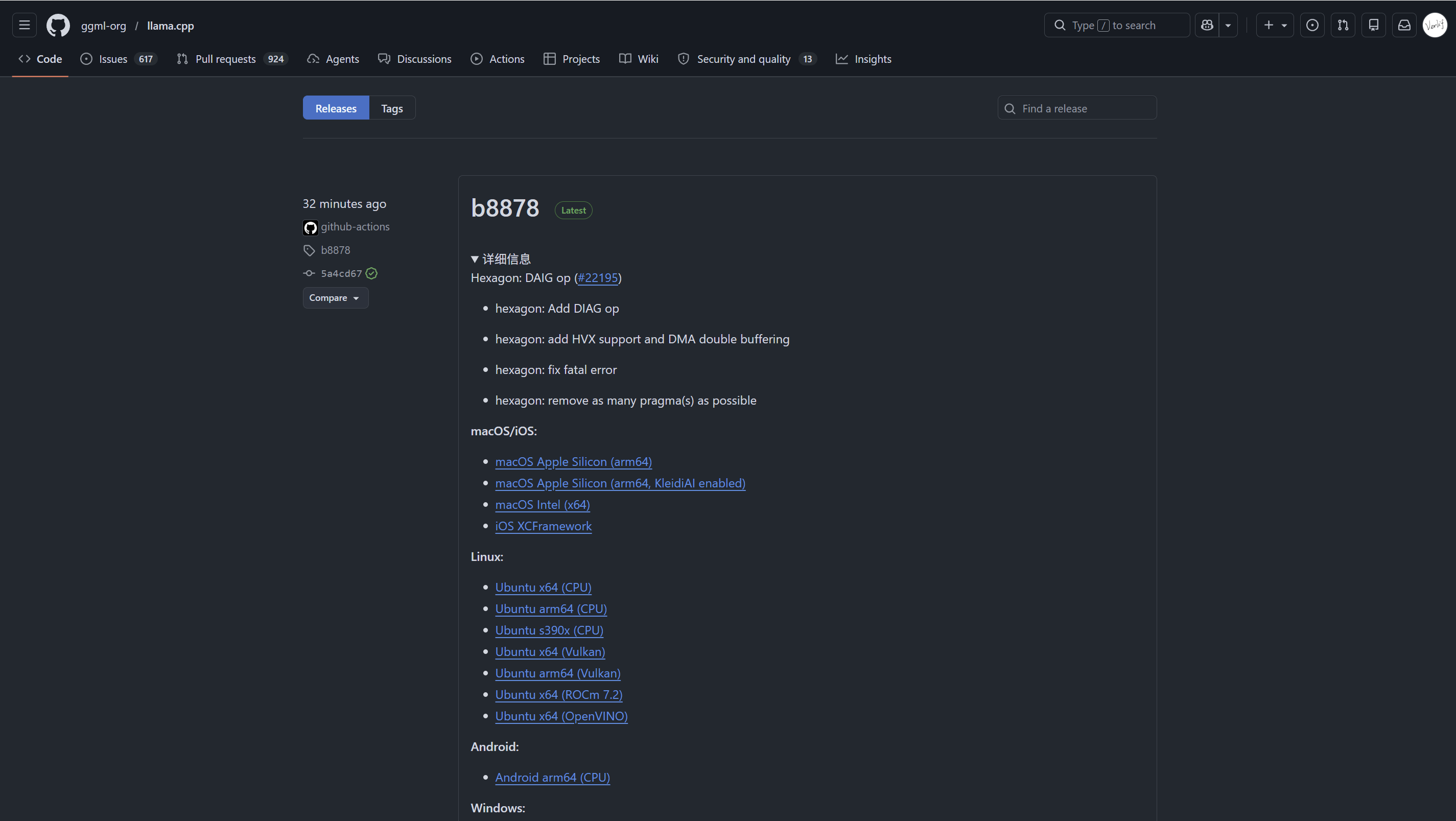Open the issues shortcut icon in header
The height and width of the screenshot is (821, 1456).
(1312, 26)
